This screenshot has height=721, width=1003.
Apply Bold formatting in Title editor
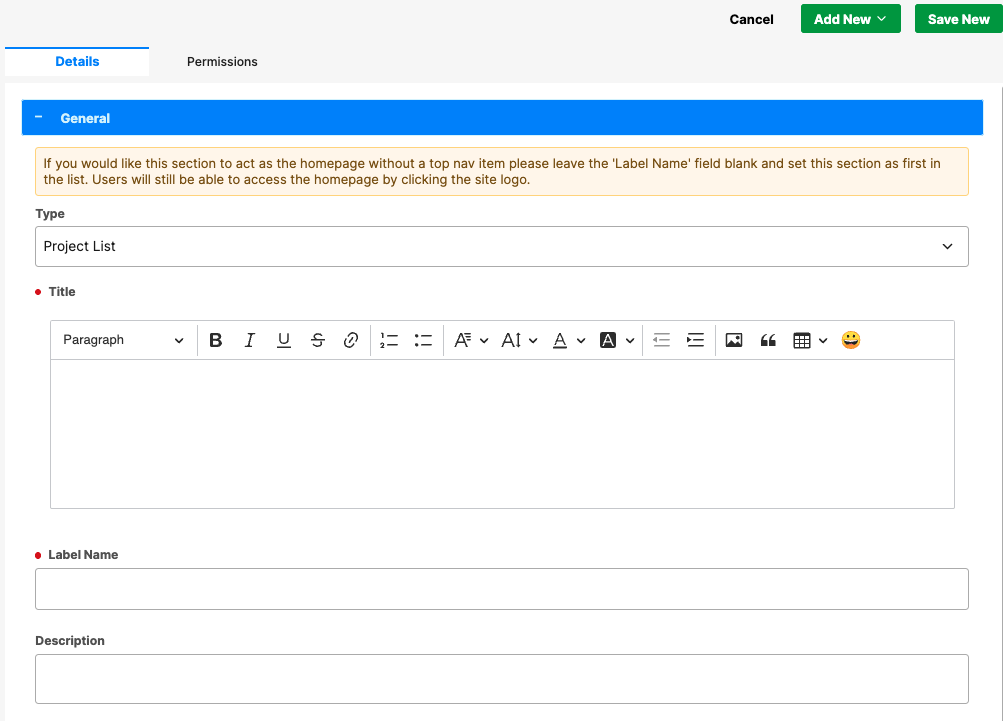pos(216,340)
